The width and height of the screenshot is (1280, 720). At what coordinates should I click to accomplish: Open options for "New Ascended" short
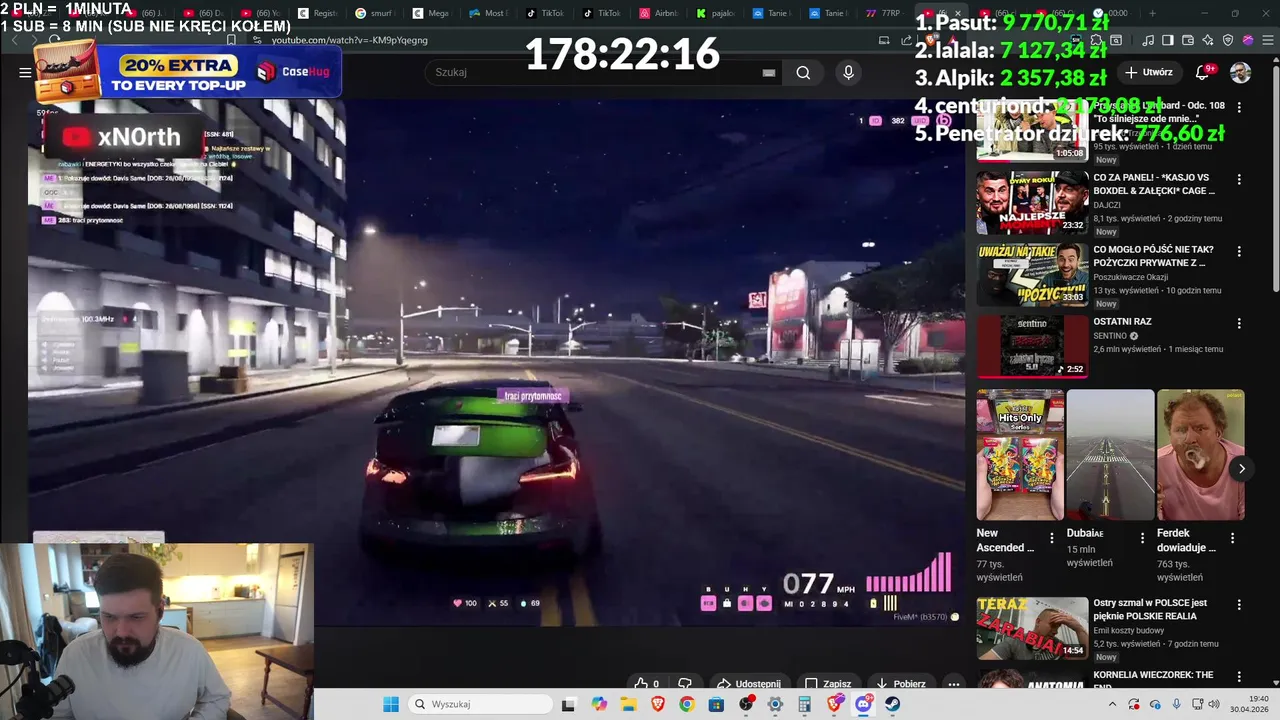pos(1051,538)
